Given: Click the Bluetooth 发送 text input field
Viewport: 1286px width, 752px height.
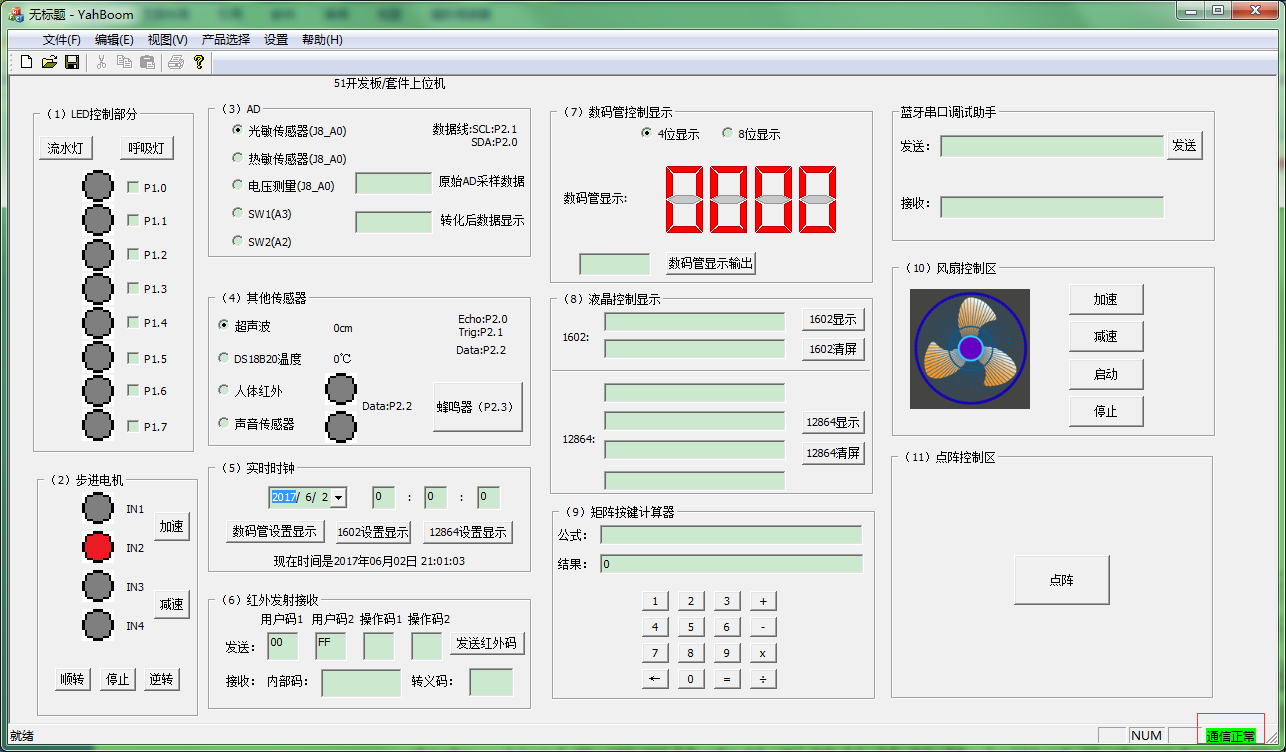Looking at the screenshot, I should [1051, 146].
